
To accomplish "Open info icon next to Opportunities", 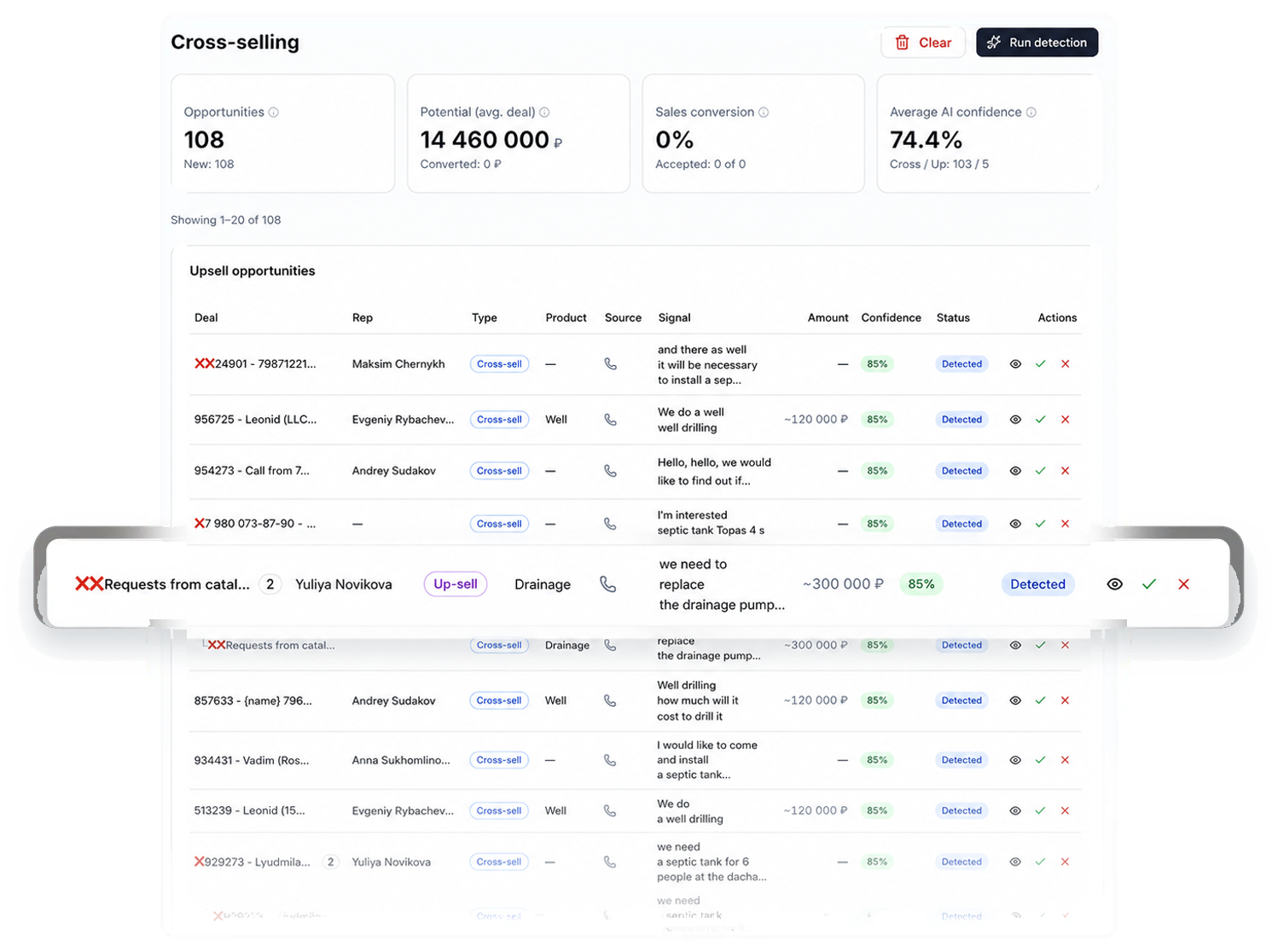I will [x=274, y=112].
